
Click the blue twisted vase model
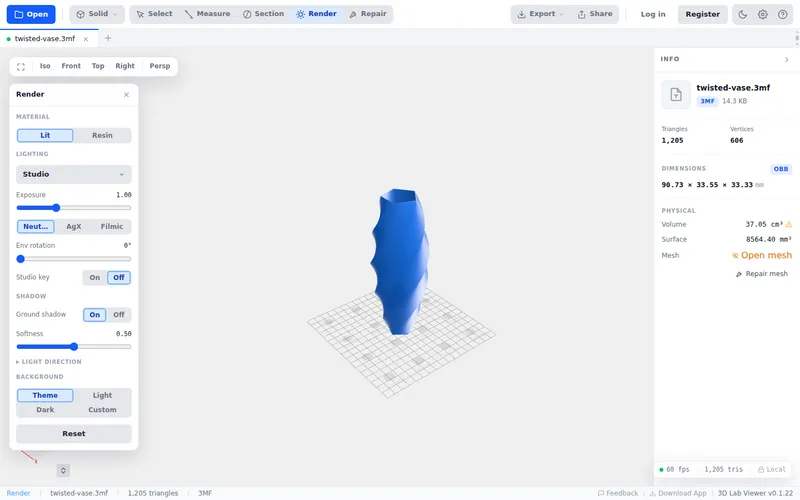tap(401, 263)
